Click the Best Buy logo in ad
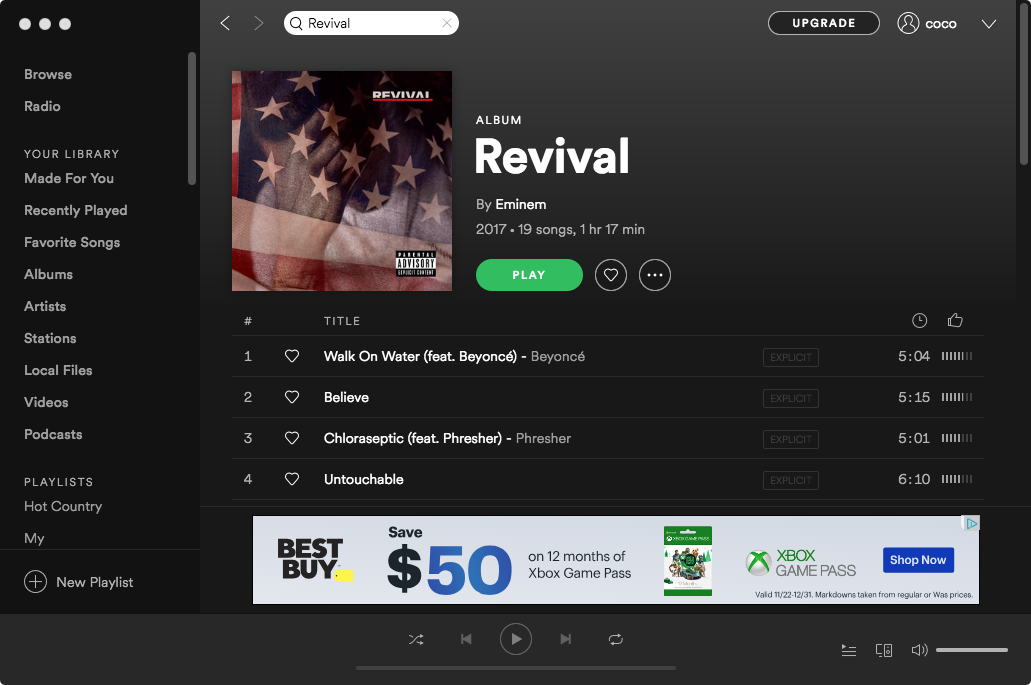This screenshot has height=685, width=1031. click(315, 559)
